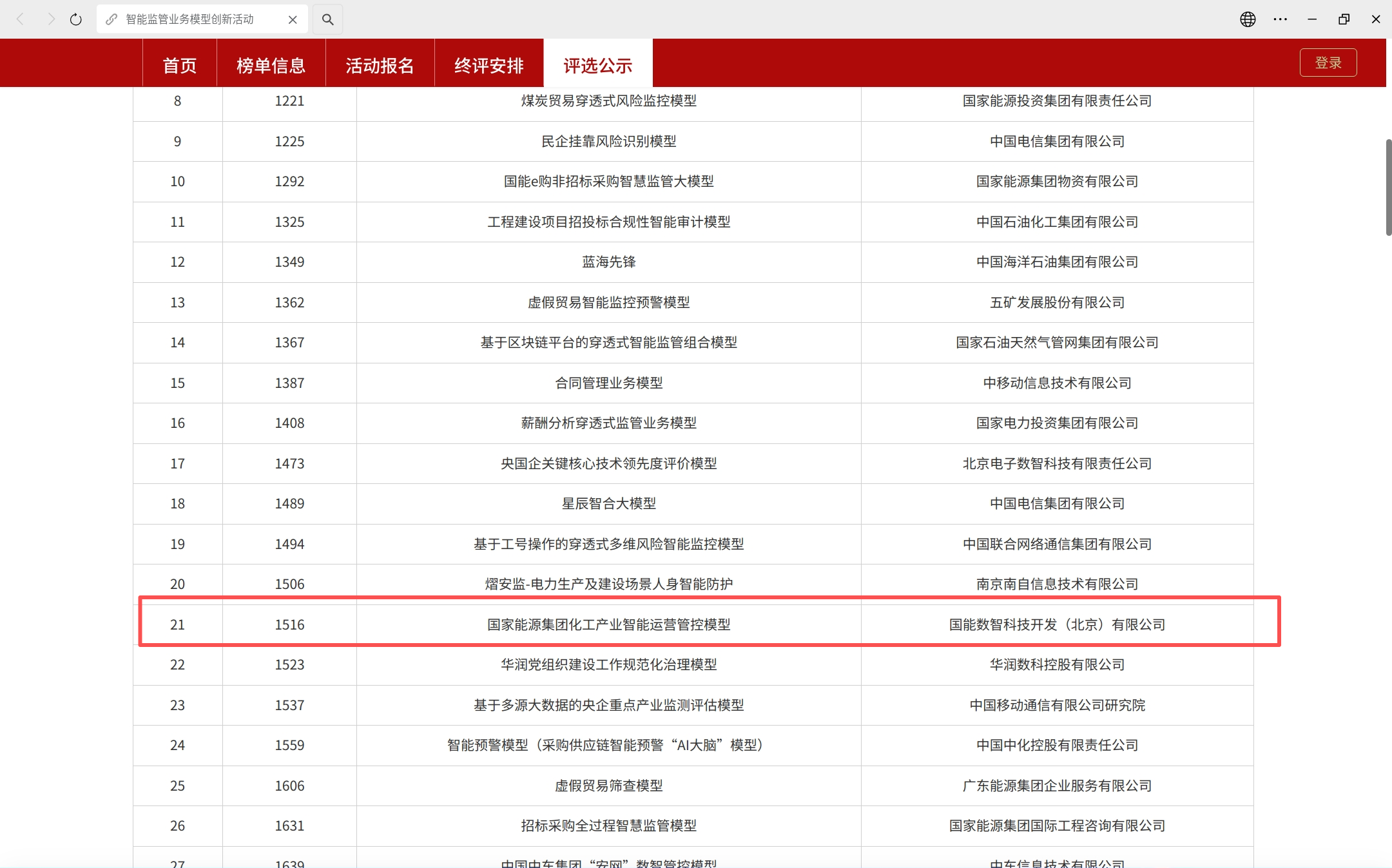Click the search magnifier icon

[327, 19]
